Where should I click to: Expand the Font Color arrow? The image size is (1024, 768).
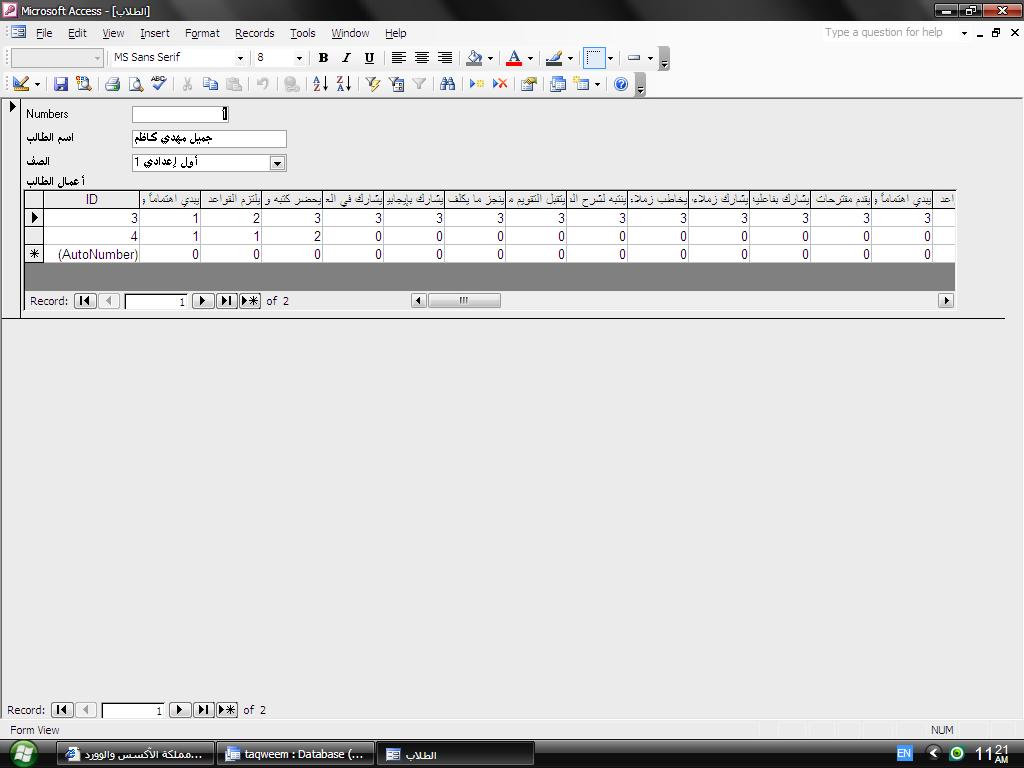pos(530,57)
